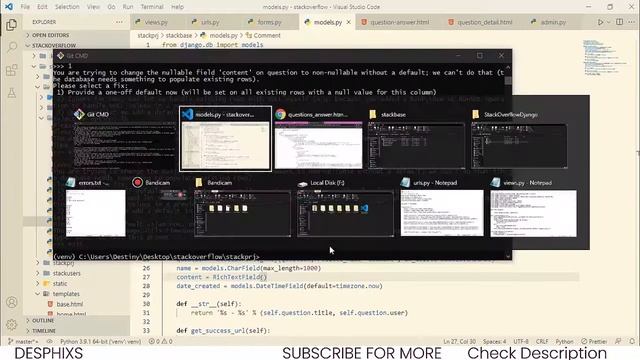Switch to views.py editor tab
The height and width of the screenshot is (360, 640).
coord(156,22)
